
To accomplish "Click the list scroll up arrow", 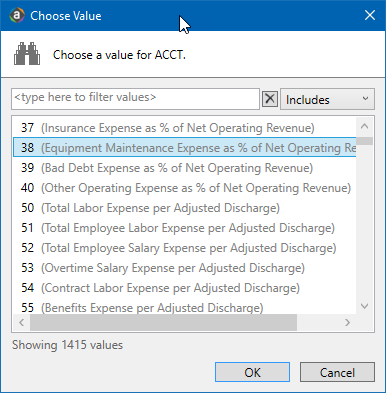I will (x=364, y=126).
